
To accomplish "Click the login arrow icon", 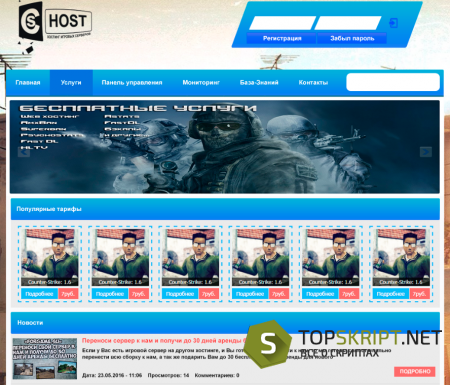I will (x=393, y=23).
